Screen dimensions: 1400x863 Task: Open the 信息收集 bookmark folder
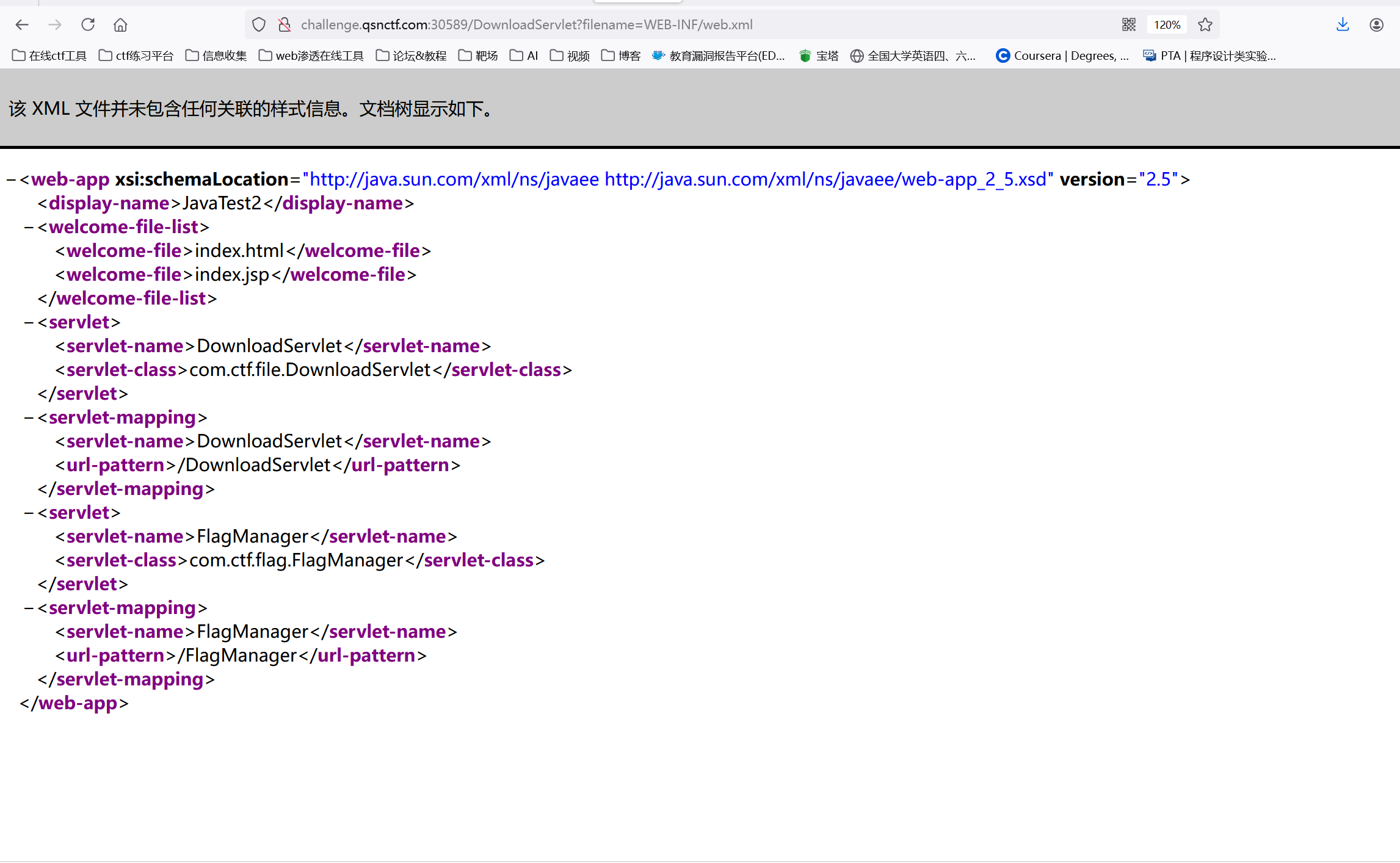(x=216, y=56)
